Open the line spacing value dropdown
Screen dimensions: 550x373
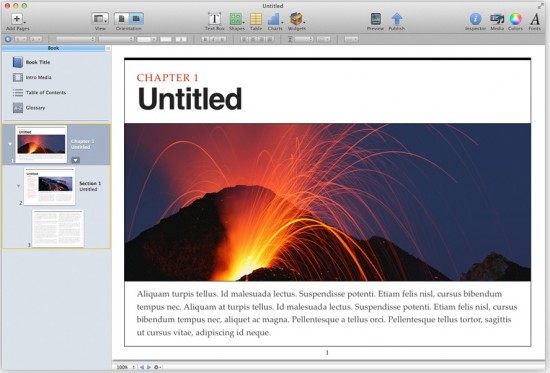[304, 39]
